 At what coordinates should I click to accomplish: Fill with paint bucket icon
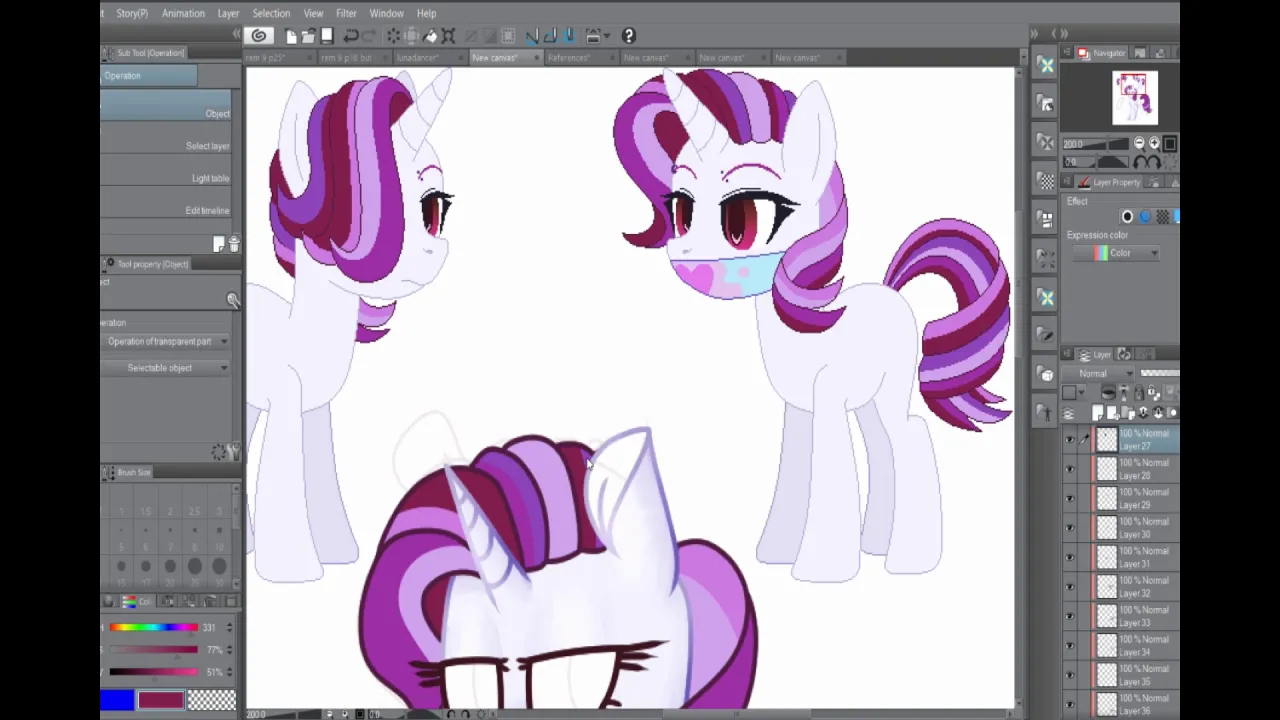click(x=430, y=36)
